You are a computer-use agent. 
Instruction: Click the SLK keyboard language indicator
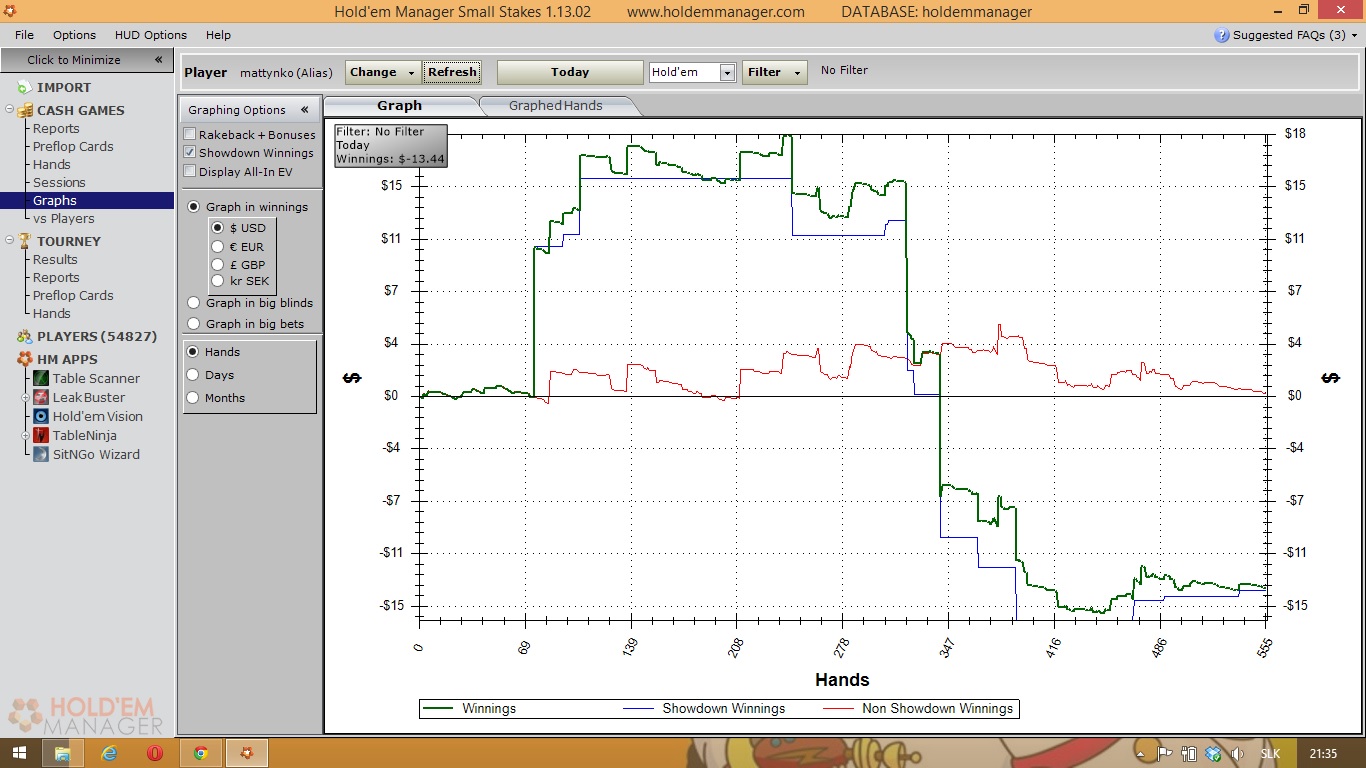coord(1270,754)
